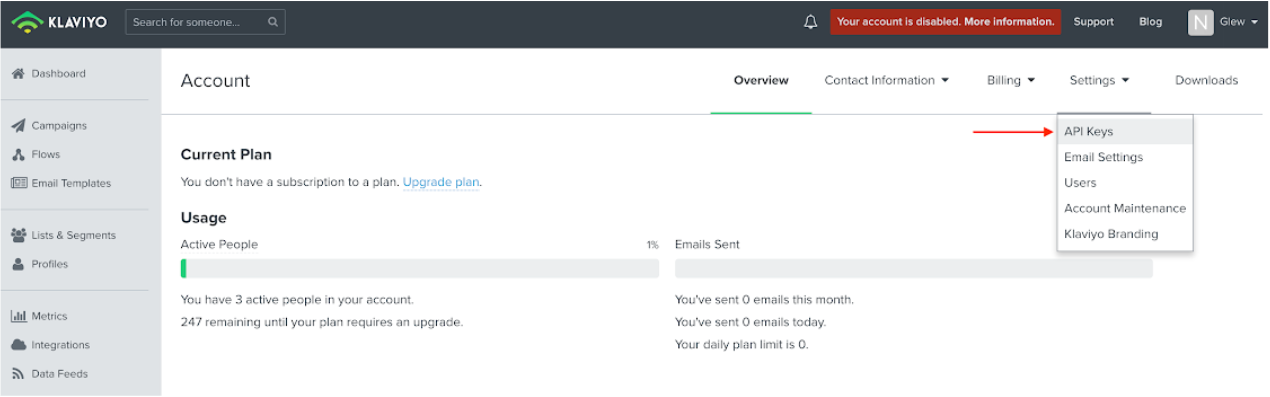This screenshot has width=1270, height=397.
Task: Click the Dashboard home icon
Action: [x=18, y=73]
